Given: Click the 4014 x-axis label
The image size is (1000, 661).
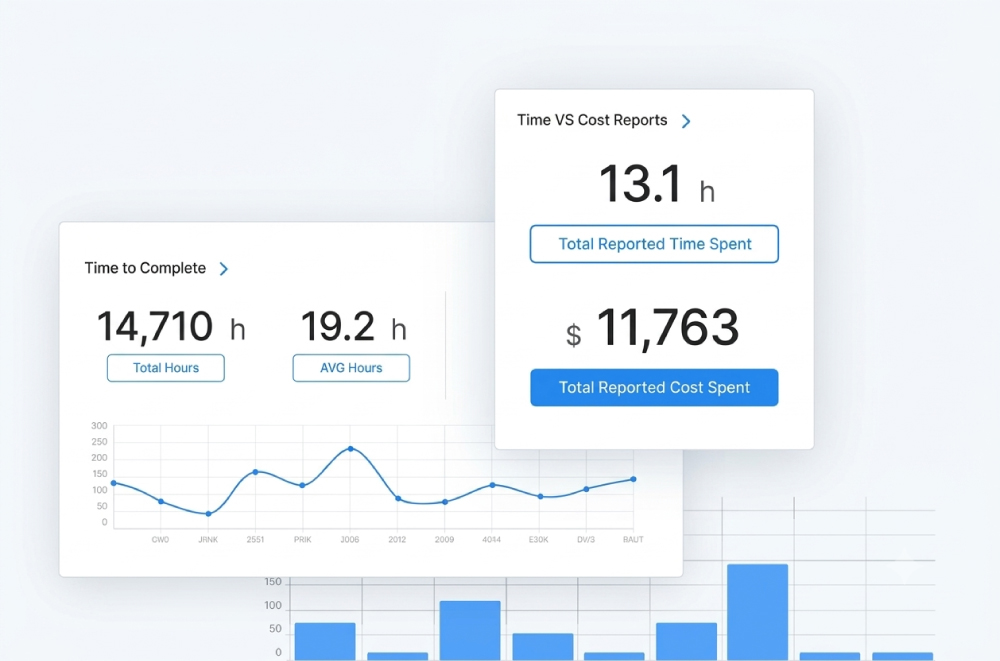Looking at the screenshot, I should pyautogui.click(x=491, y=540).
